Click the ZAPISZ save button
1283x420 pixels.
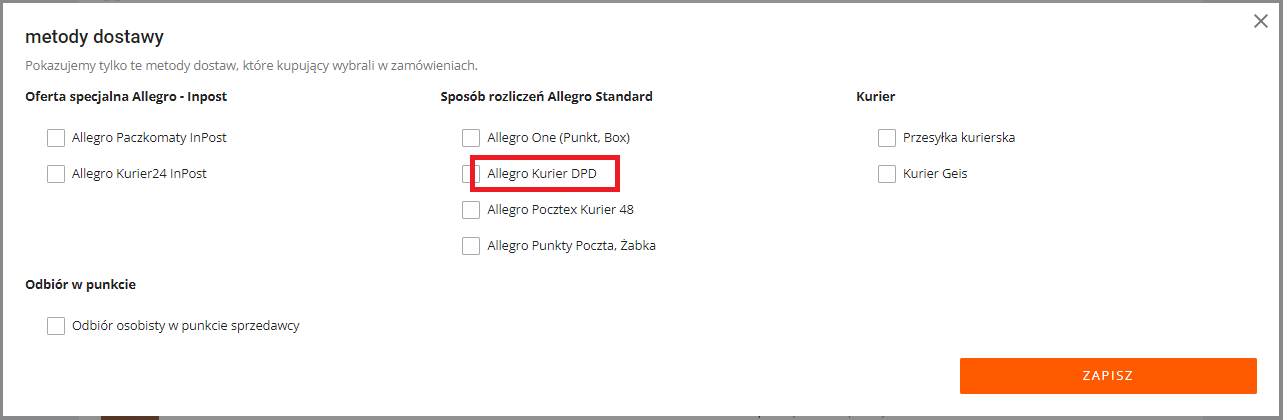click(x=1107, y=376)
